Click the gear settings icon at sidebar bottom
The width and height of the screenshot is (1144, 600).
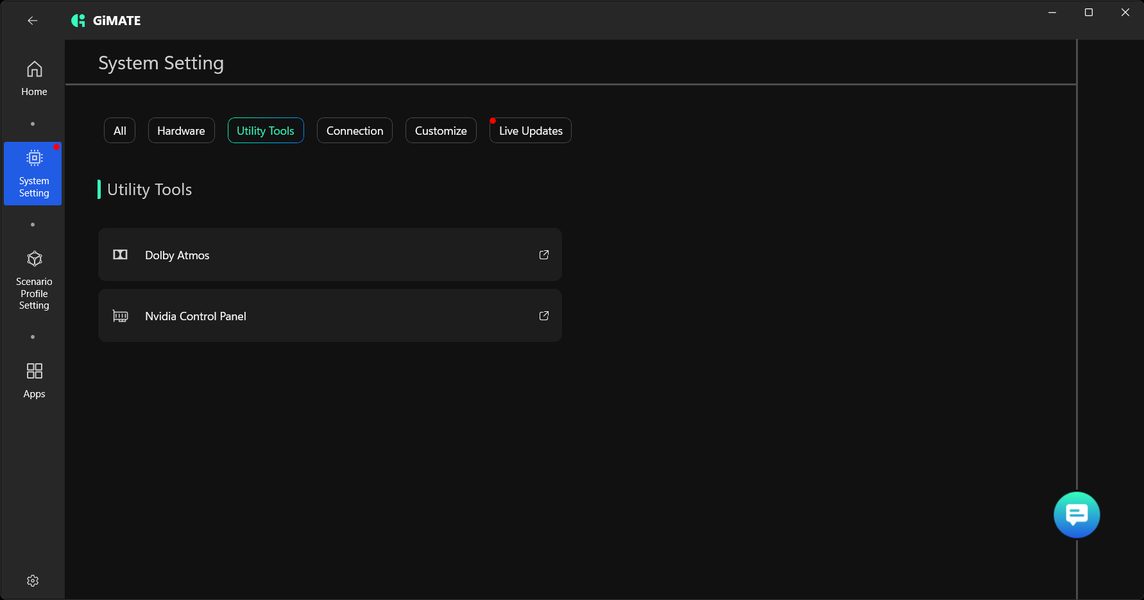click(33, 581)
